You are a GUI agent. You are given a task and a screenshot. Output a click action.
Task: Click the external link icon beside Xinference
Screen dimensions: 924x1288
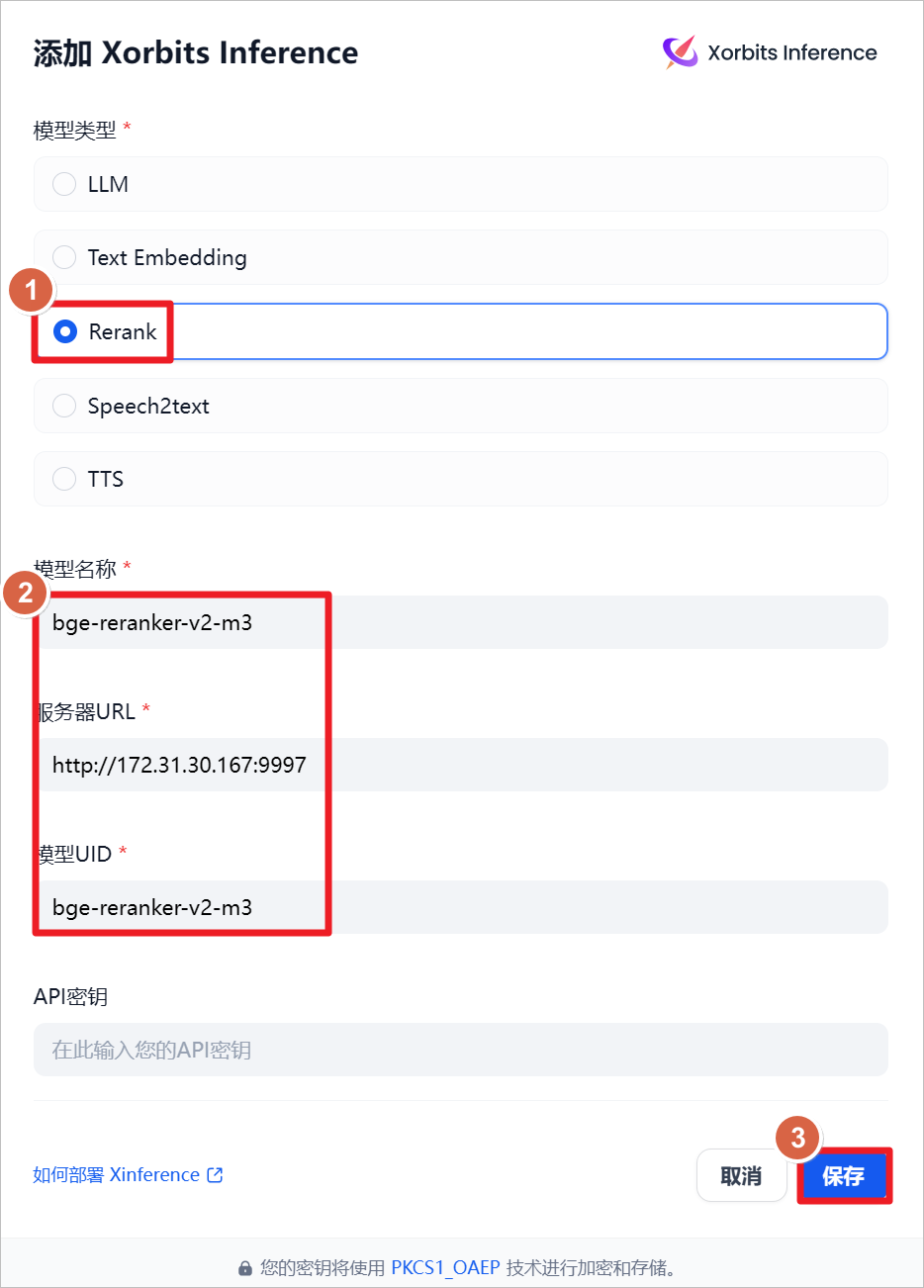coord(215,1175)
